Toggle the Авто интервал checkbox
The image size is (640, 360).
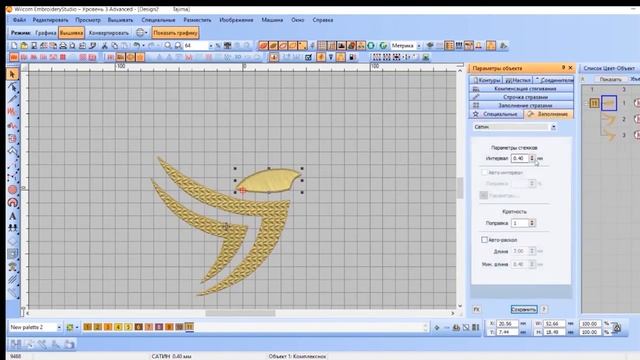coord(484,172)
